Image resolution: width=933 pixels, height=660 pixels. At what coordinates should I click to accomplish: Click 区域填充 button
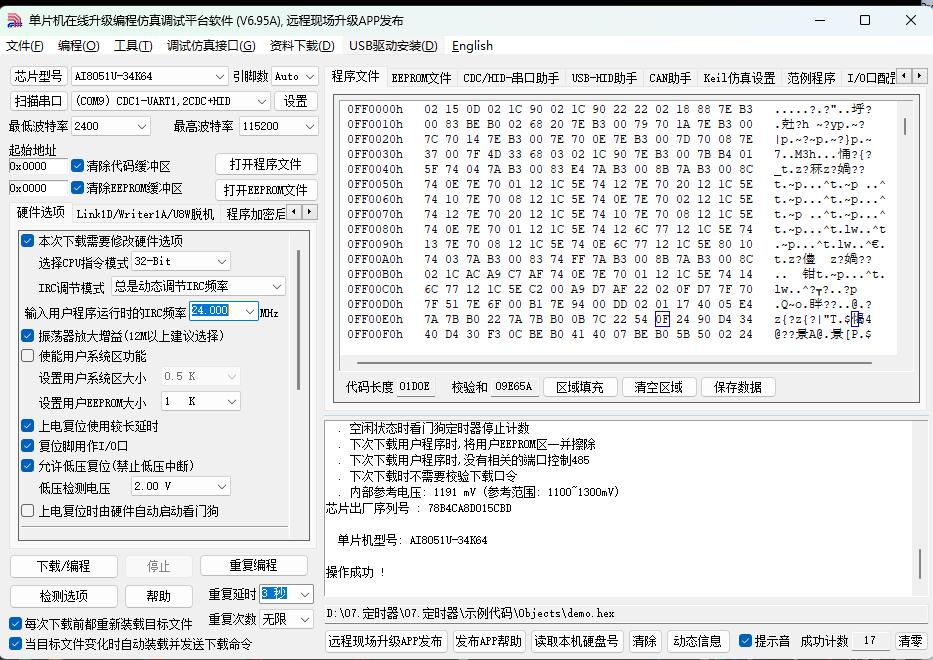tap(580, 387)
